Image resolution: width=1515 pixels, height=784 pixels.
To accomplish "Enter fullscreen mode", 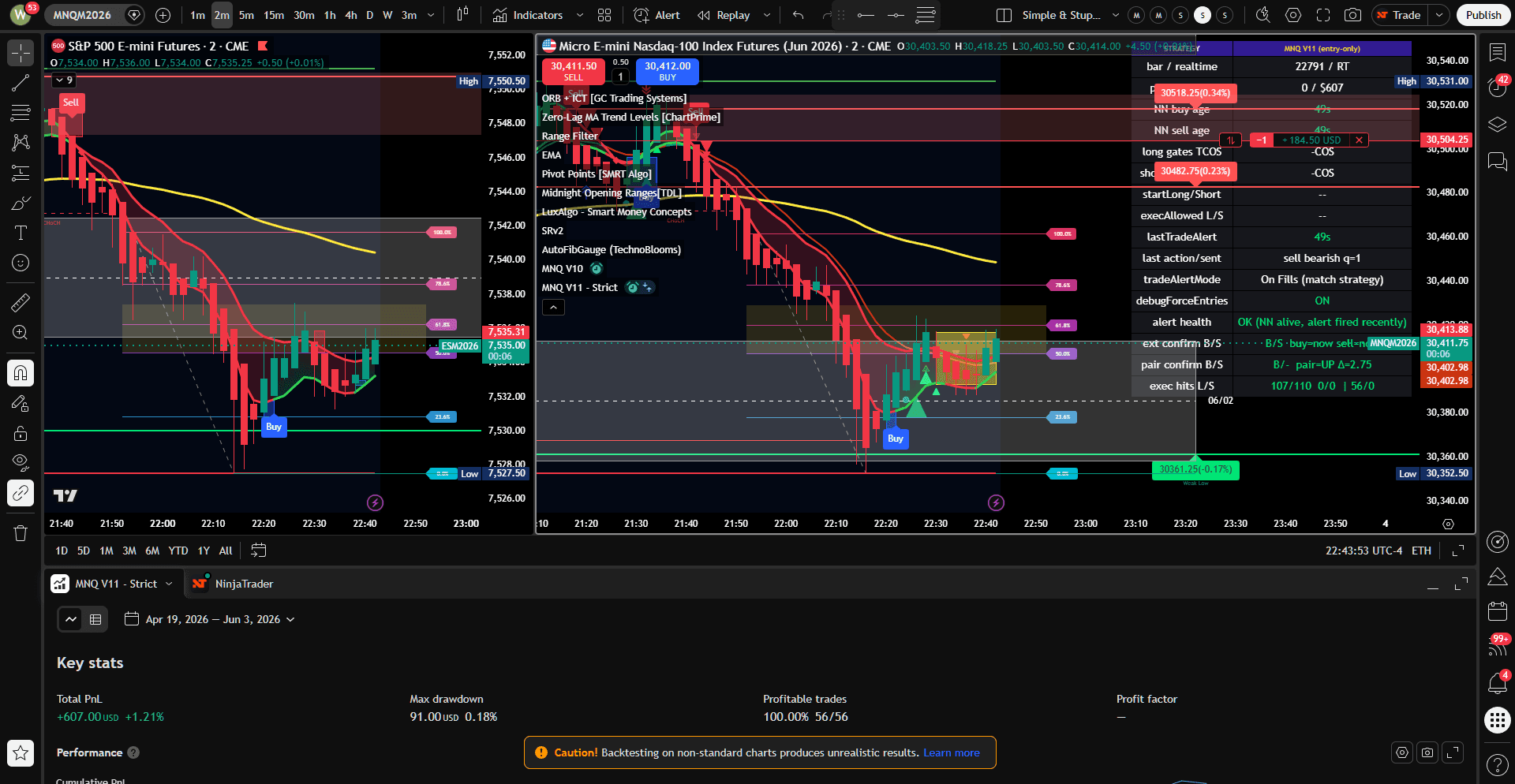I will pyautogui.click(x=1323, y=15).
